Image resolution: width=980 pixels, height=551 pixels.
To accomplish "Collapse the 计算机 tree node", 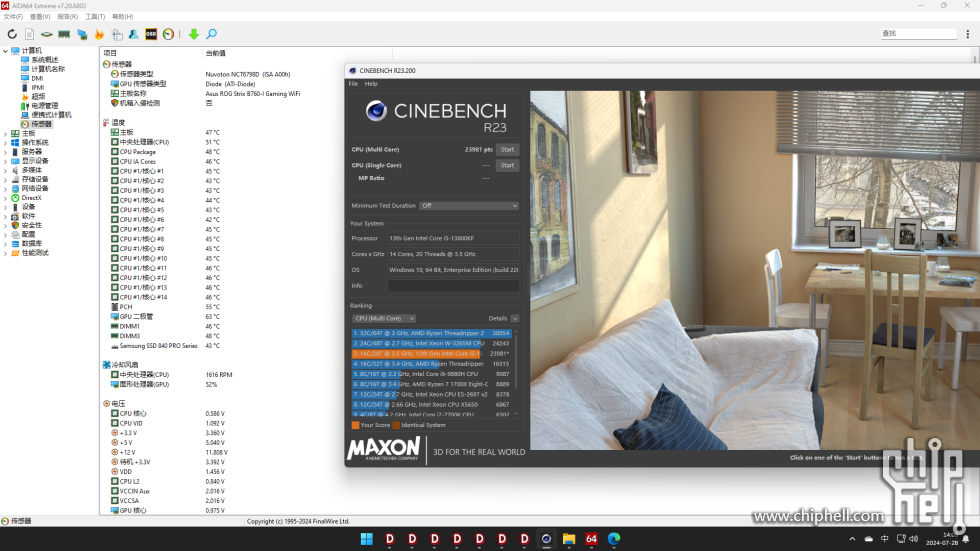I will 6,51.
